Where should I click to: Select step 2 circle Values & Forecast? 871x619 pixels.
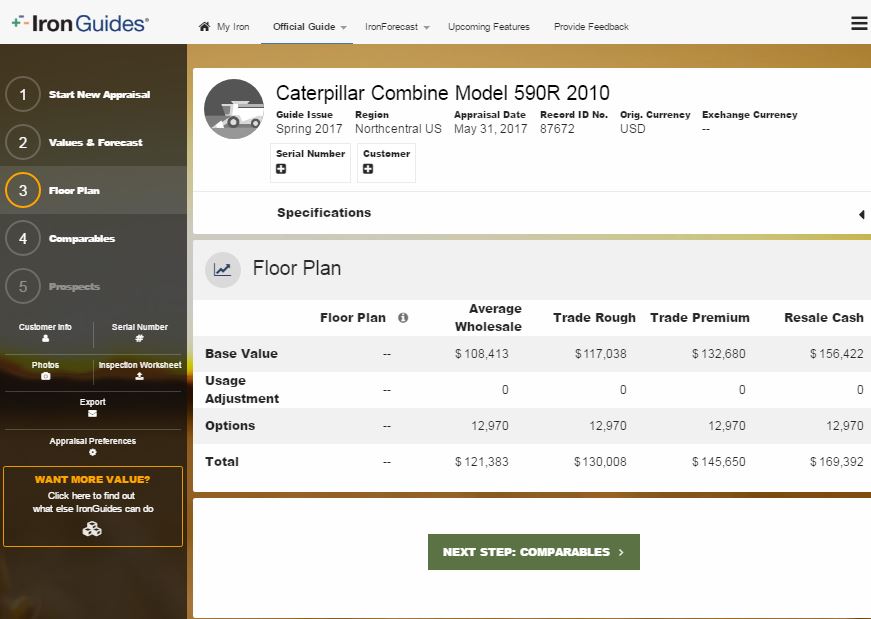point(23,142)
